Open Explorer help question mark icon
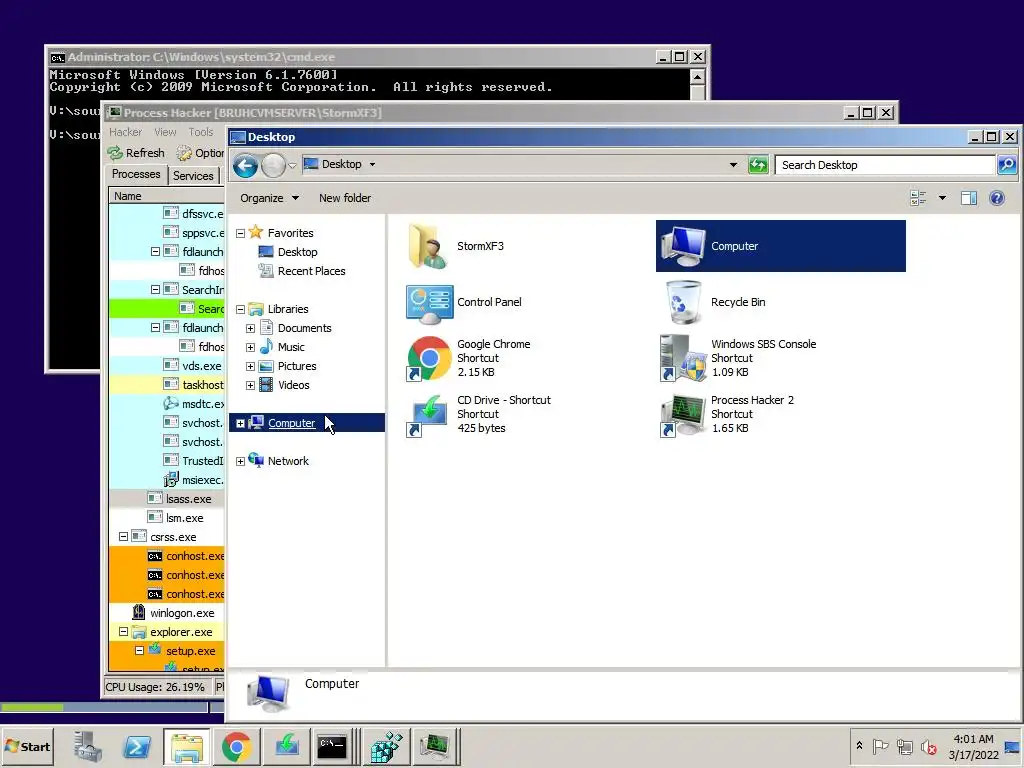This screenshot has width=1024, height=768. tap(997, 198)
